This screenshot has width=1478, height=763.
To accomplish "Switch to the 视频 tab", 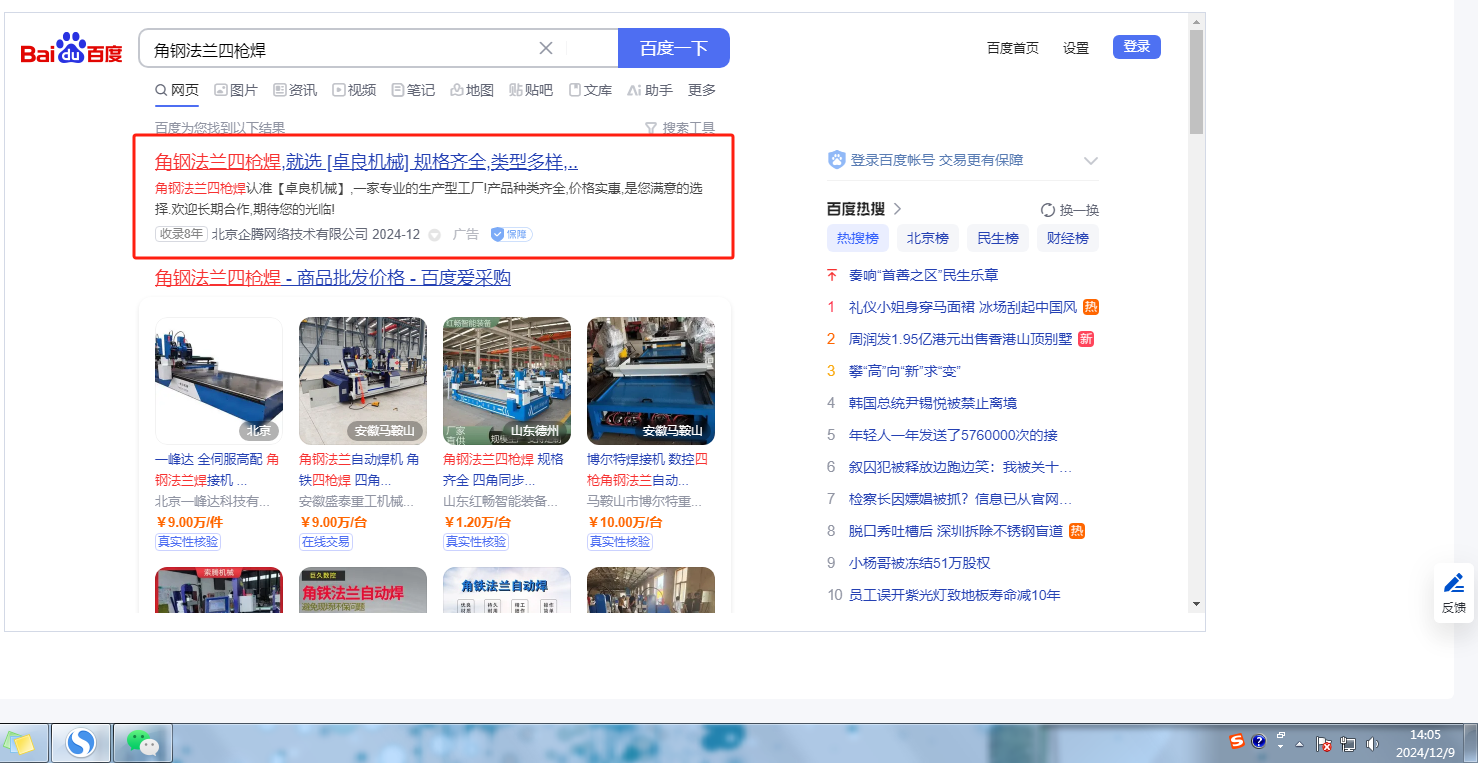I will 354,90.
